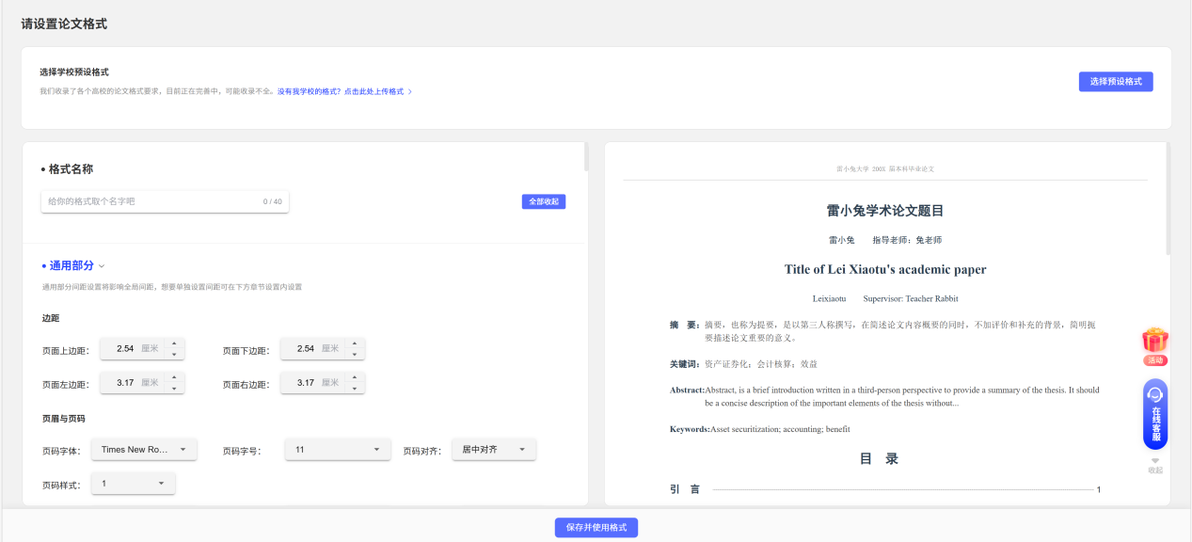Open the upload school format link
The width and height of the screenshot is (1192, 542).
(x=344, y=91)
